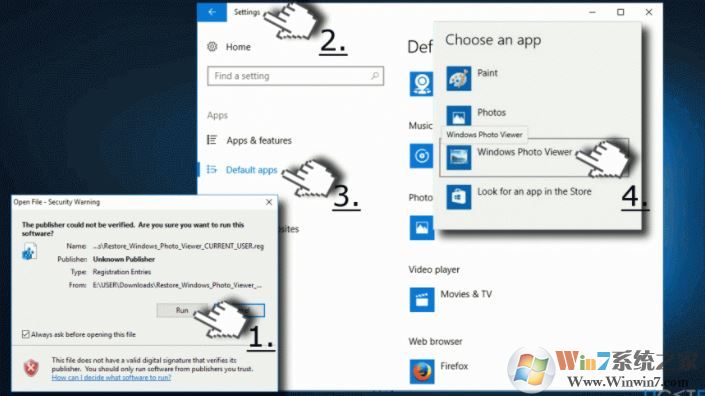Open the Look for an app in the Store icon

pyautogui.click(x=459, y=197)
